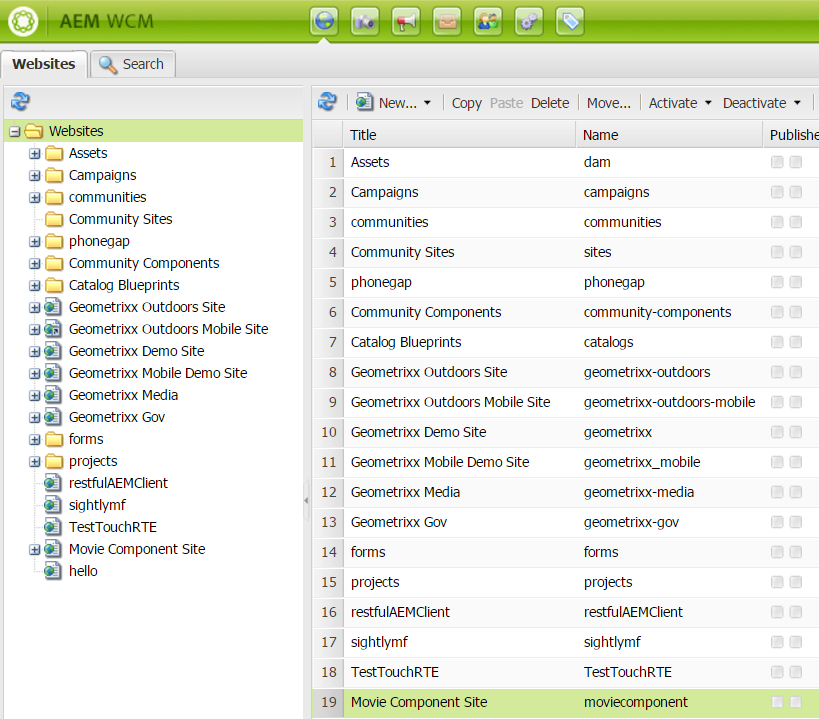Select the communities tree item label
819x719 pixels.
108,197
